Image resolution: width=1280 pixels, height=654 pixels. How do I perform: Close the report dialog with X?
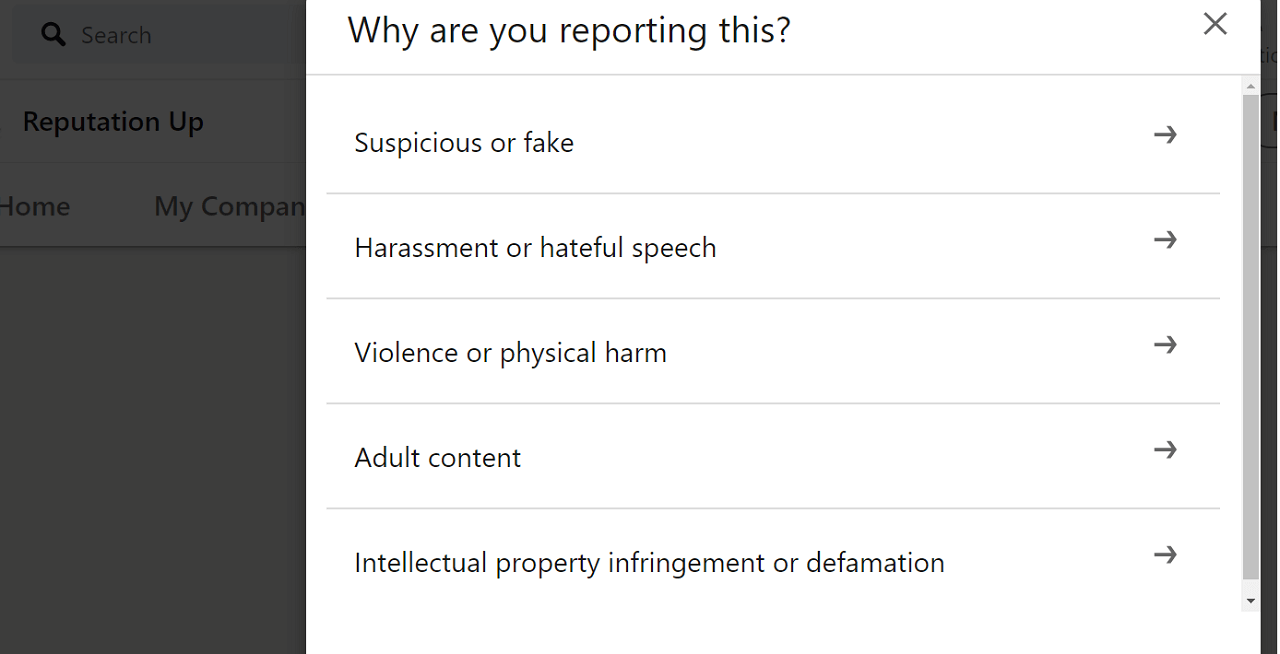tap(1215, 24)
